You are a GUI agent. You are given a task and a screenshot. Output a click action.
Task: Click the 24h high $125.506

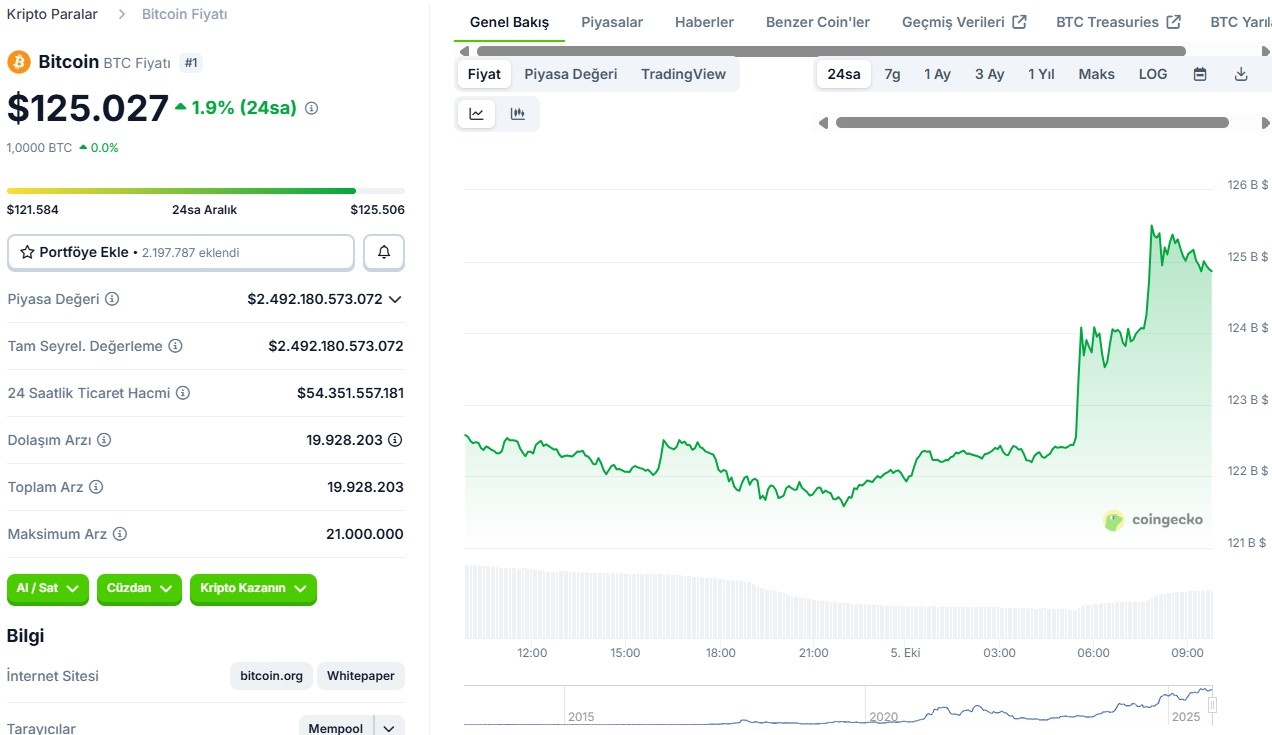click(x=377, y=210)
